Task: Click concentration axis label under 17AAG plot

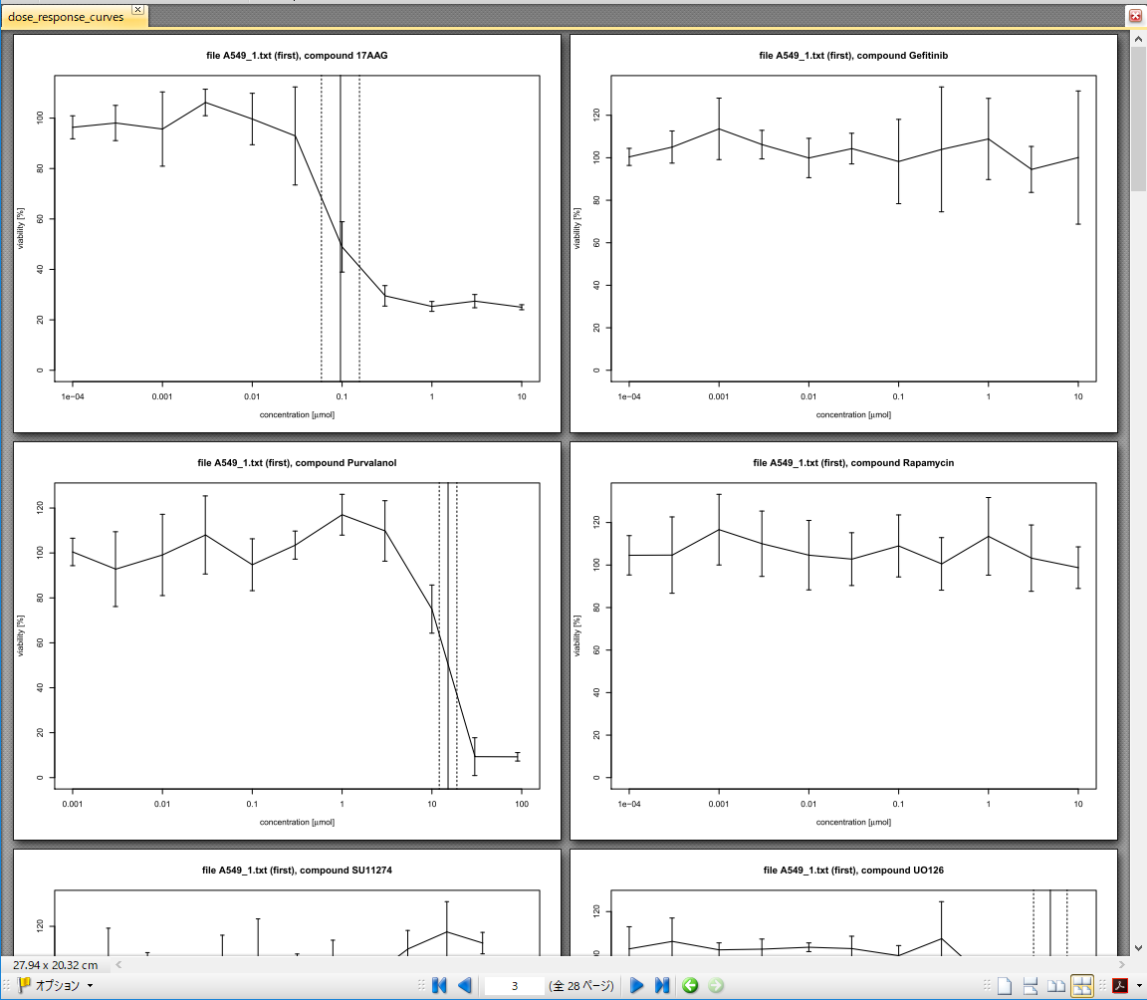Action: [297, 415]
